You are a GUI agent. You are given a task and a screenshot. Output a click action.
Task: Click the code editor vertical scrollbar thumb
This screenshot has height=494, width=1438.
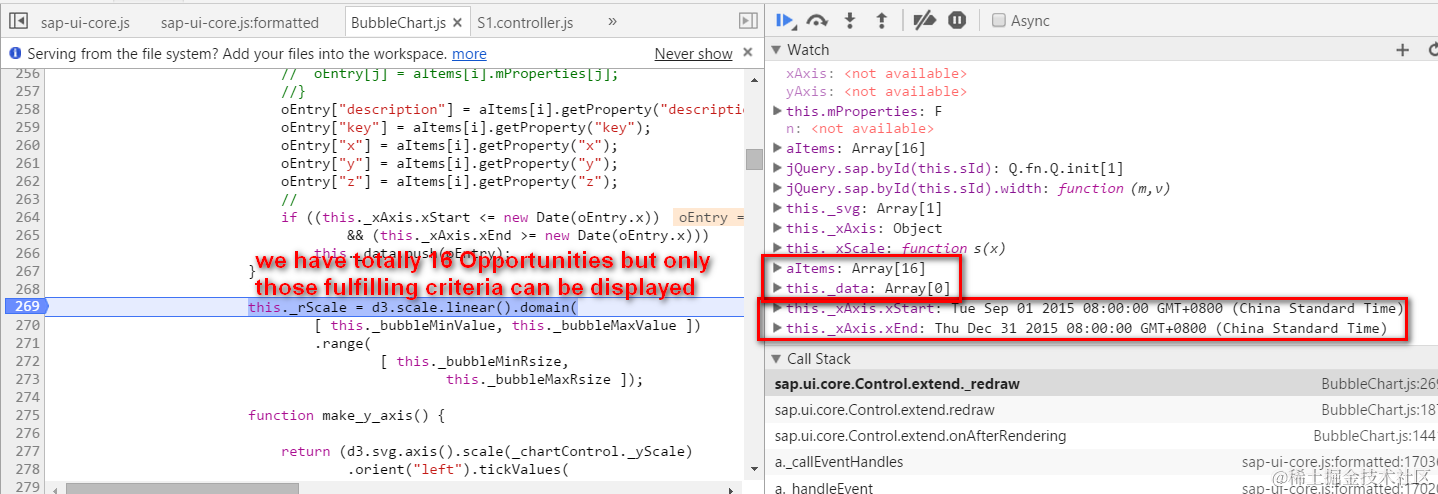[754, 160]
